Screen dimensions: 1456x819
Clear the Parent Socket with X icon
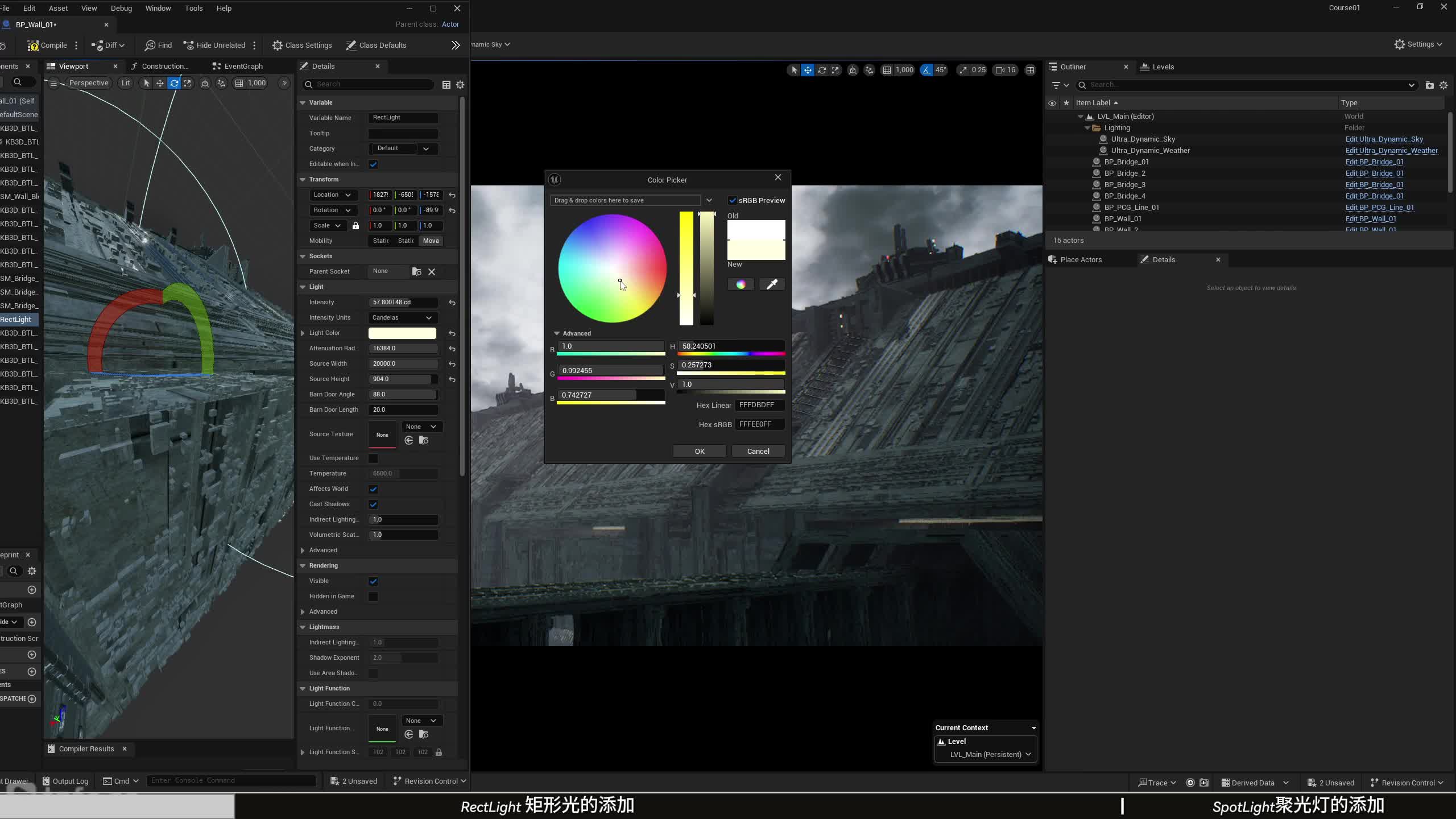click(432, 272)
